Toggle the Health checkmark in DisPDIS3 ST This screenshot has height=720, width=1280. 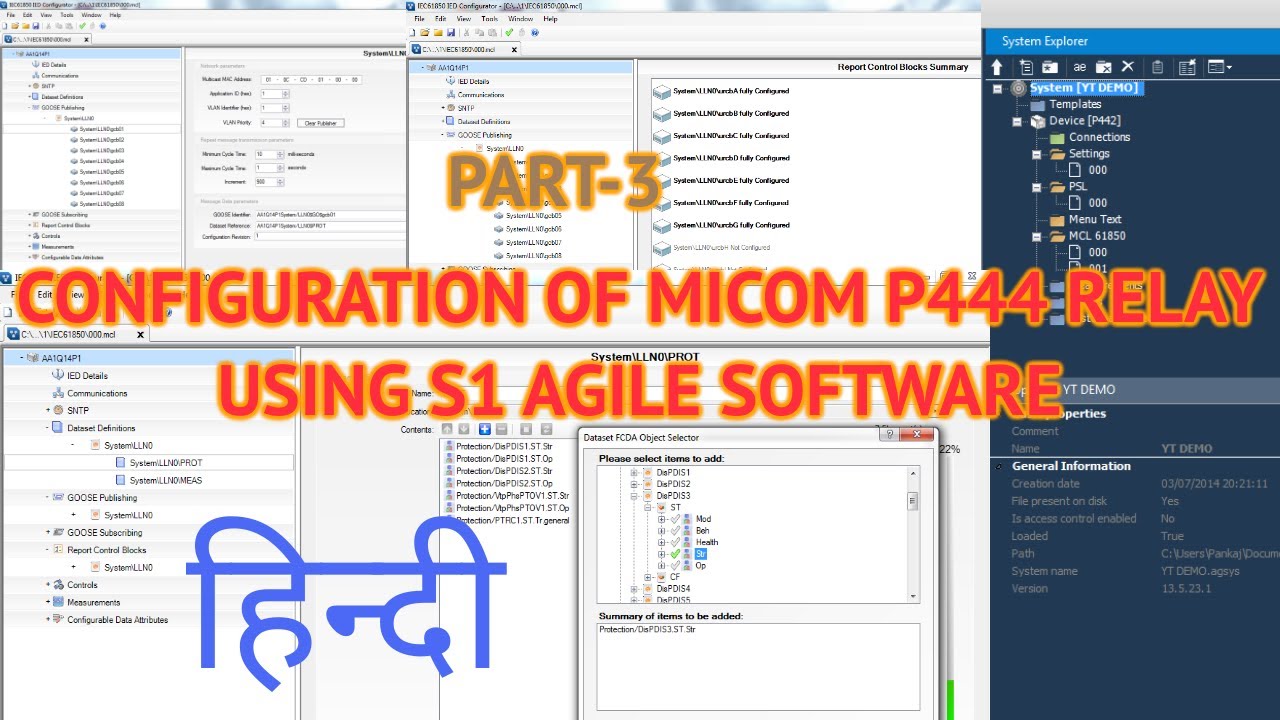click(676, 542)
